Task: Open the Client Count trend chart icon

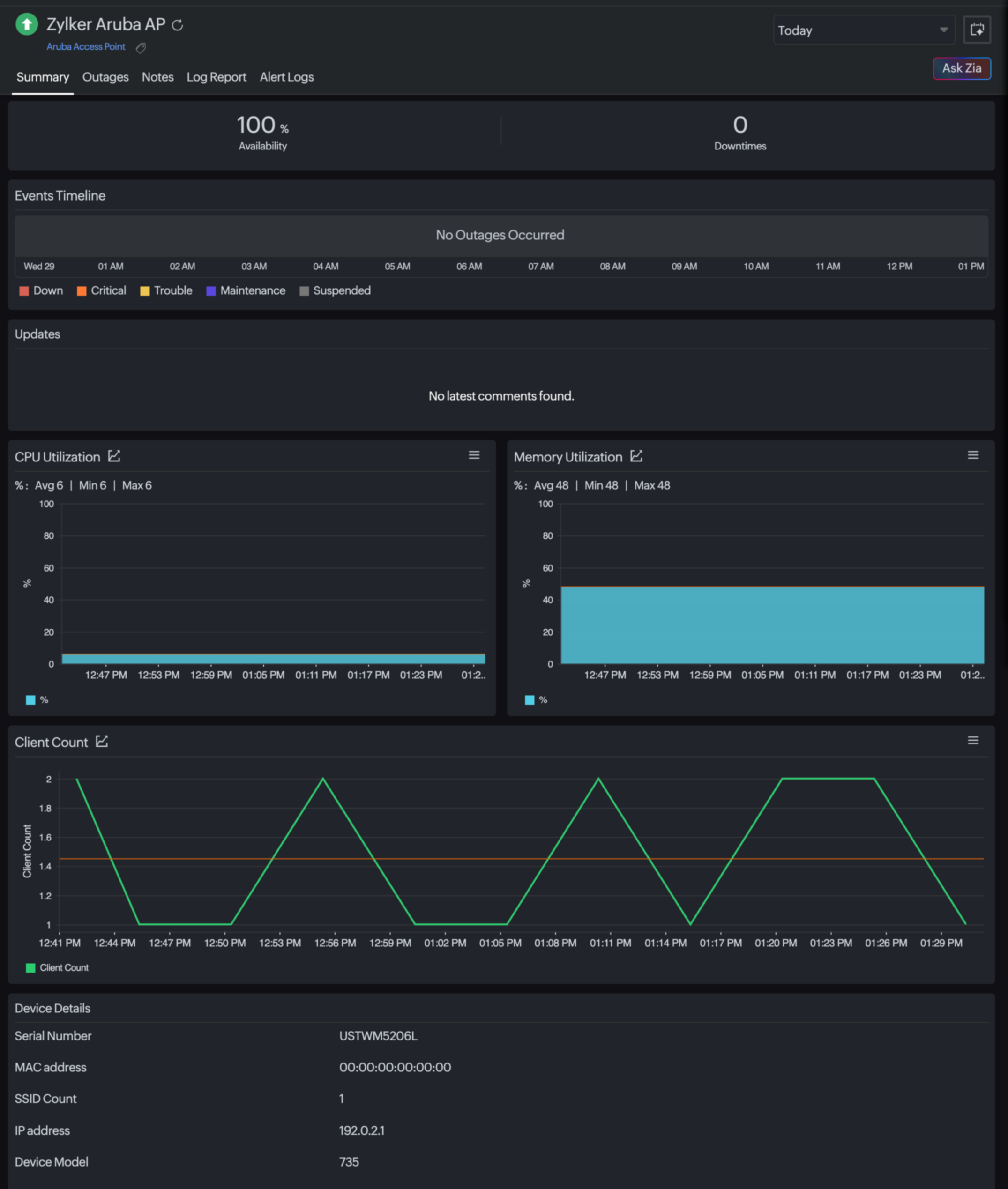Action: point(102,741)
